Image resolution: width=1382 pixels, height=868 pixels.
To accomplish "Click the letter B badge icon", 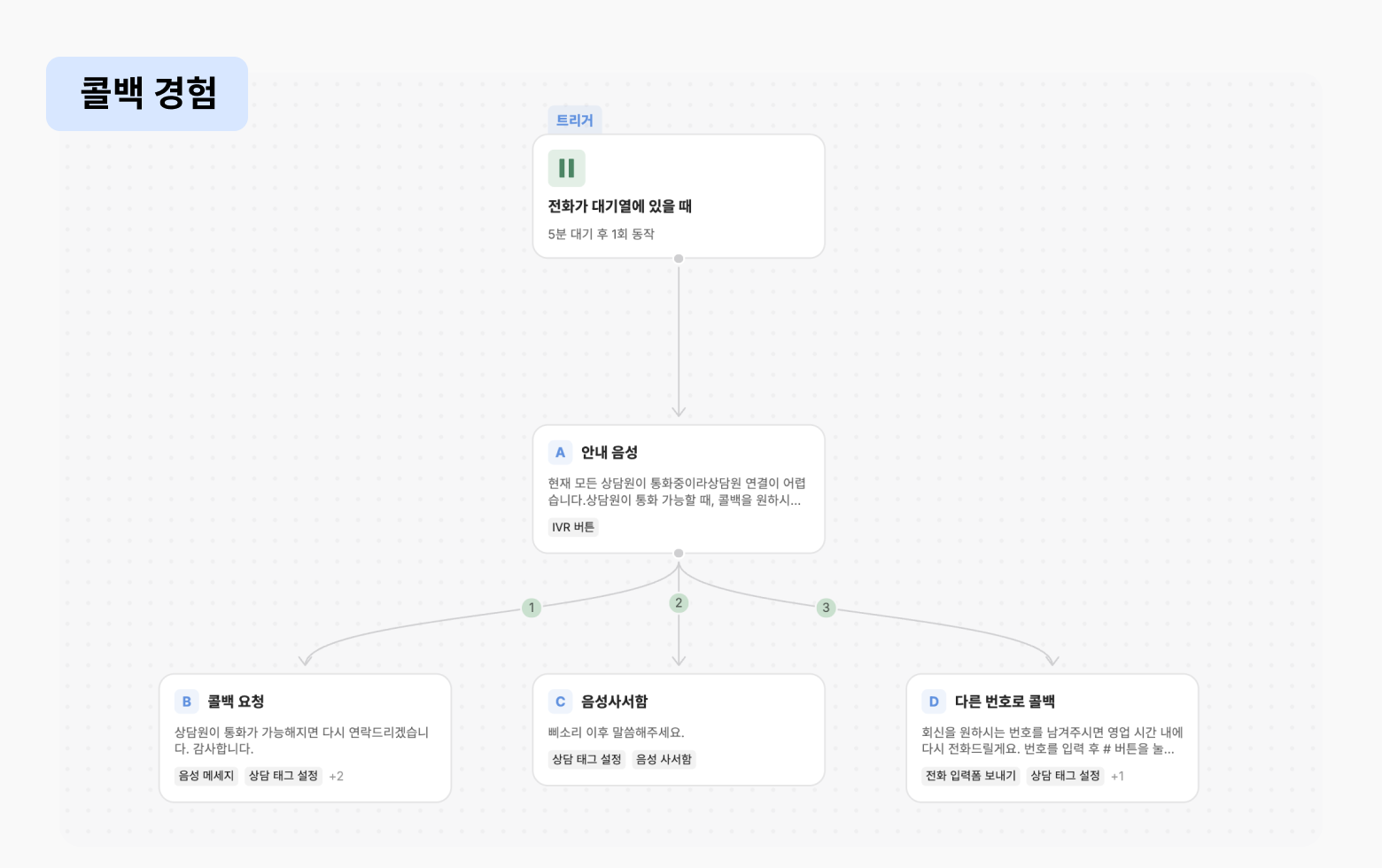I will pos(186,701).
